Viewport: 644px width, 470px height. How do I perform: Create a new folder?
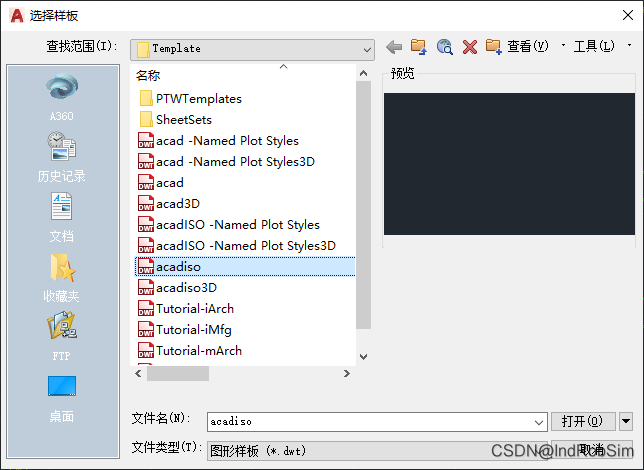493,47
